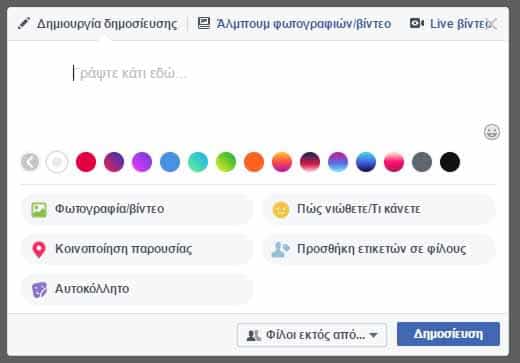Choose the solid red background color
The image size is (520, 363).
click(86, 162)
